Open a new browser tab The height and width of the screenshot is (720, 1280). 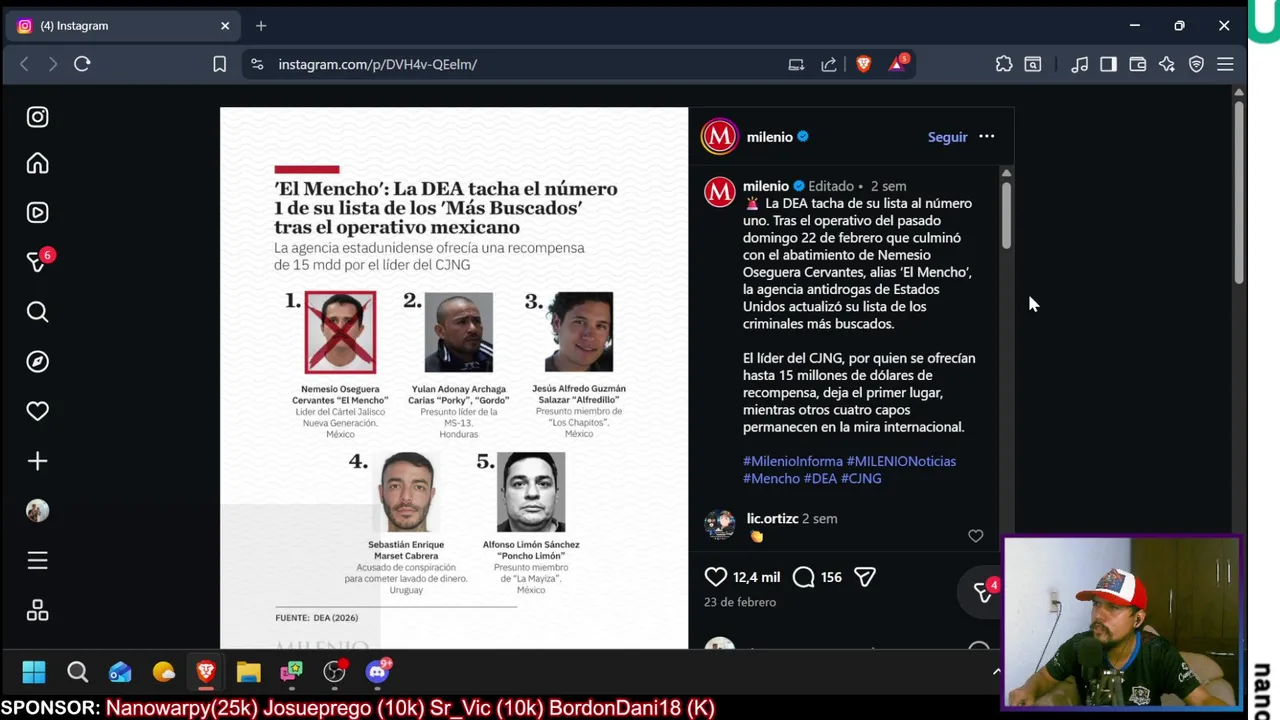point(261,26)
